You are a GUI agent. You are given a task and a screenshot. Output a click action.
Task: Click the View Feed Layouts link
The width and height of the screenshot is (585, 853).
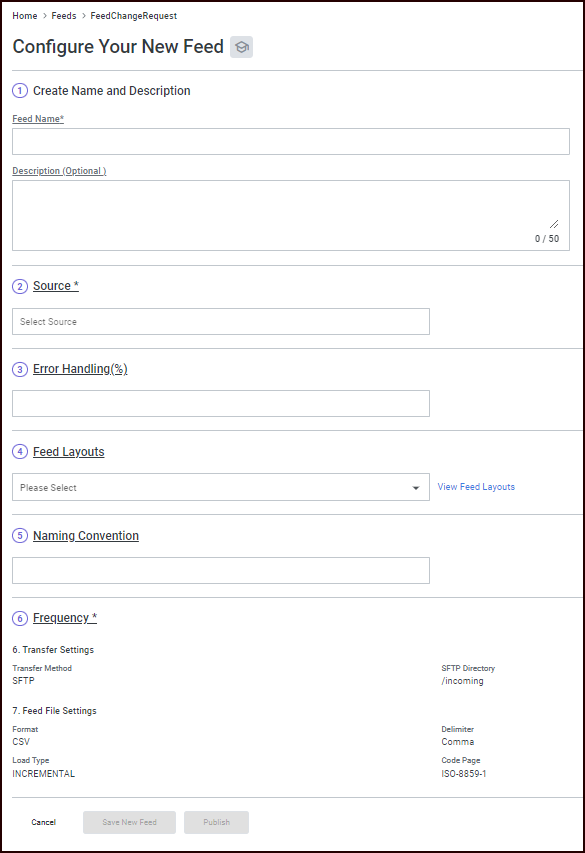(476, 487)
